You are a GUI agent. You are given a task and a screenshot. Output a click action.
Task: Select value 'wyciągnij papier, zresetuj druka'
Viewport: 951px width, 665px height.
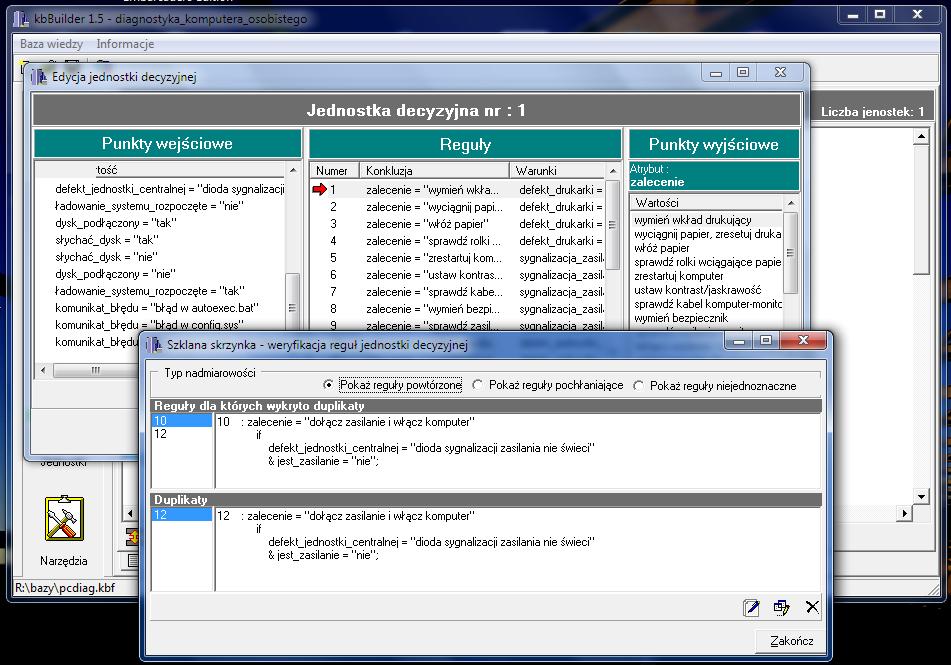click(707, 234)
